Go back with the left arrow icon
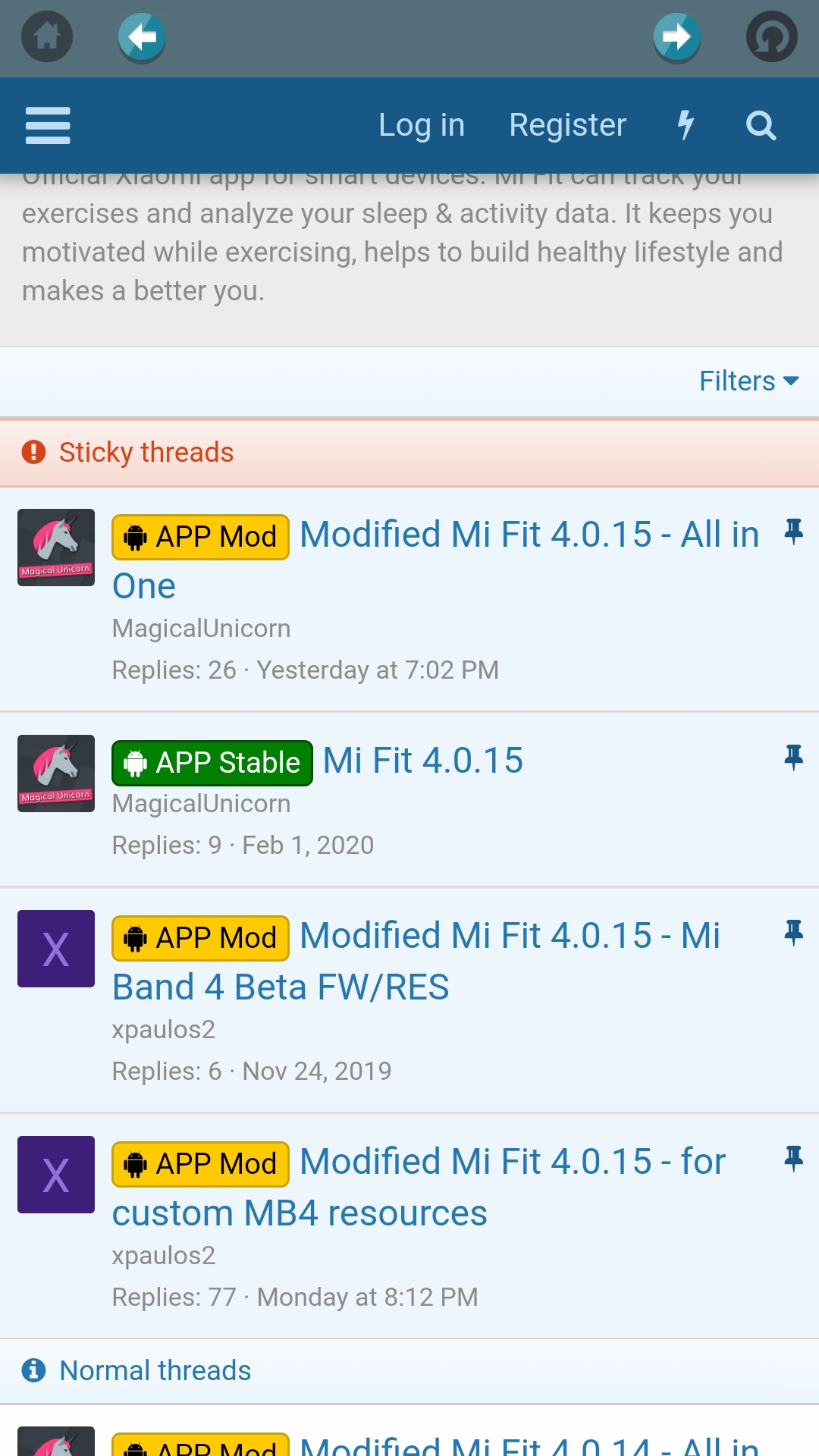Image resolution: width=819 pixels, height=1456 pixels. click(142, 36)
